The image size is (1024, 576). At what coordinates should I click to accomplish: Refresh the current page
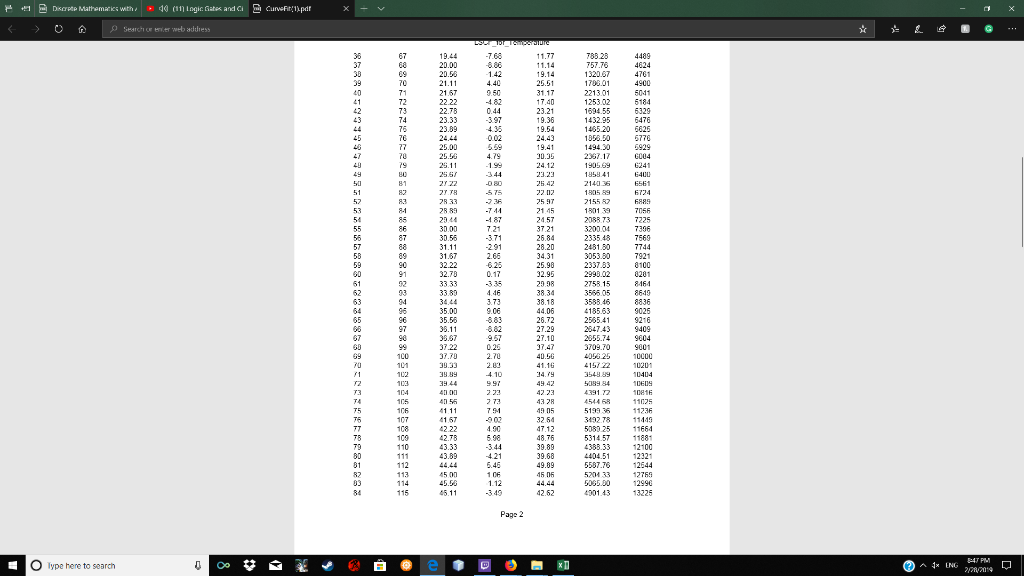pos(57,29)
